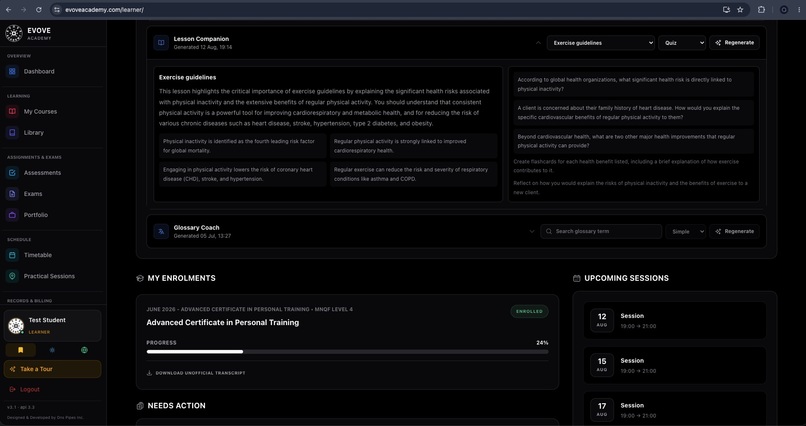This screenshot has height=426, width=806.
Task: Click the Reflect on risks suggestion text
Action: pos(631,188)
